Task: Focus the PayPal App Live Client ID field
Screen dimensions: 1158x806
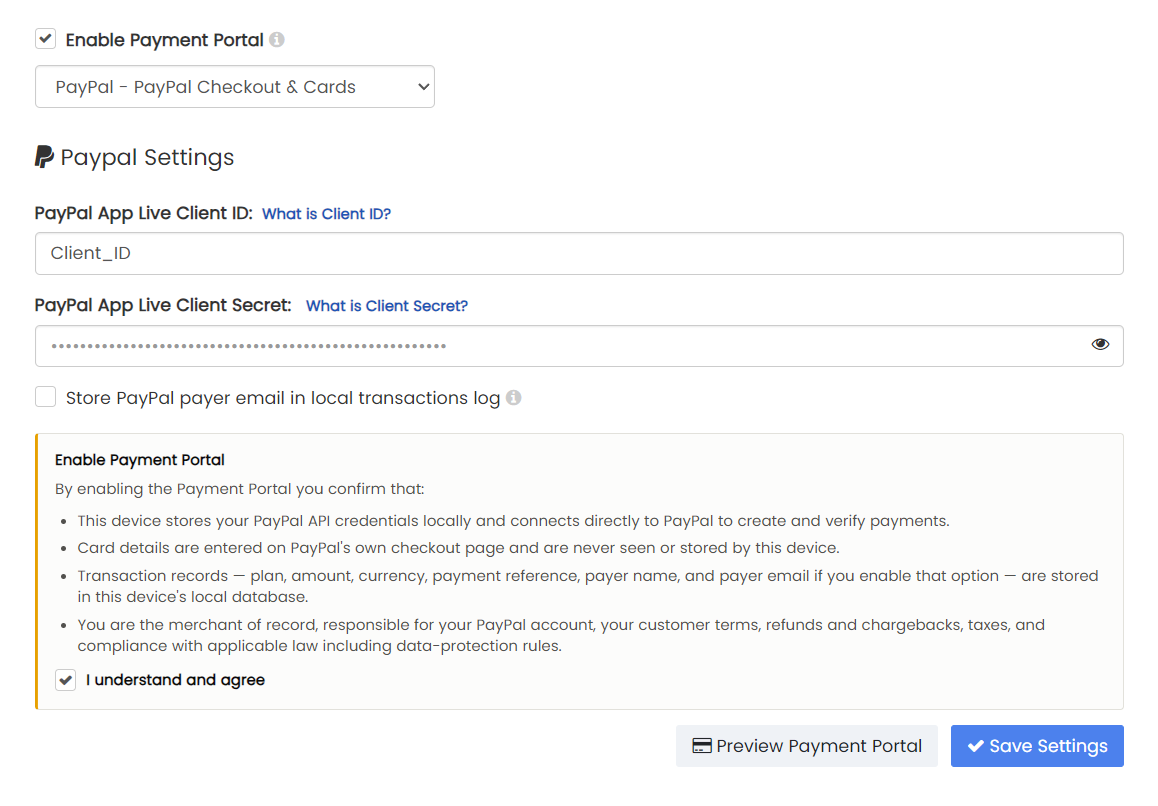Action: [x=579, y=253]
